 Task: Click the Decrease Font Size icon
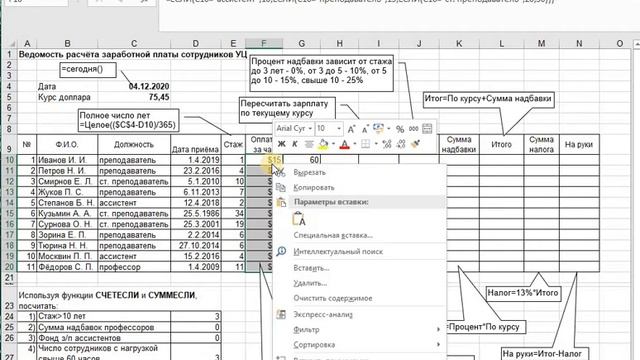pyautogui.click(x=365, y=129)
